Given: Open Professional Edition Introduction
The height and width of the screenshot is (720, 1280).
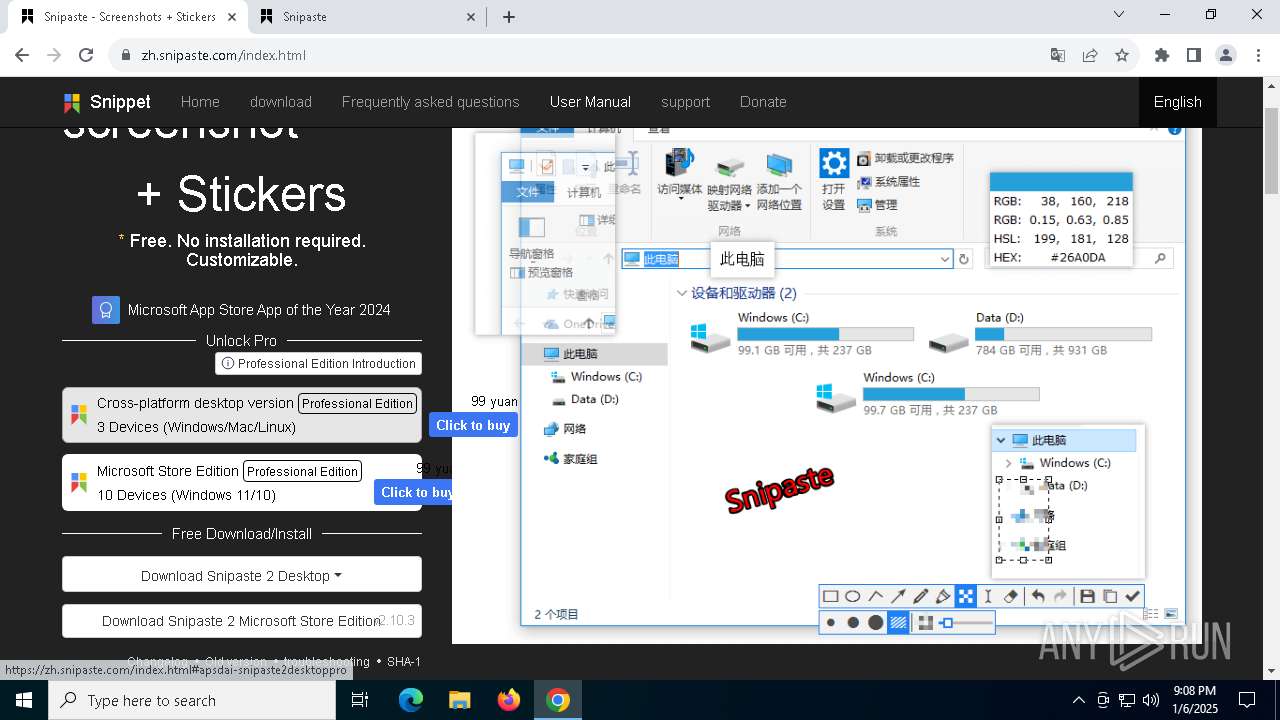Looking at the screenshot, I should pos(318,363).
